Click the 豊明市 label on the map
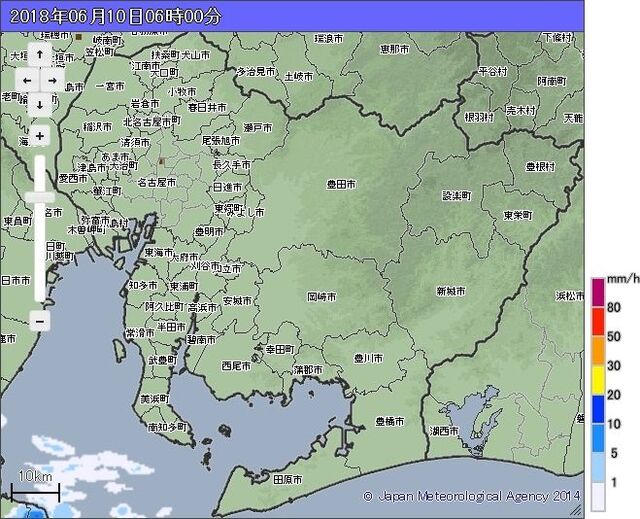The height and width of the screenshot is (519, 640). [x=209, y=232]
